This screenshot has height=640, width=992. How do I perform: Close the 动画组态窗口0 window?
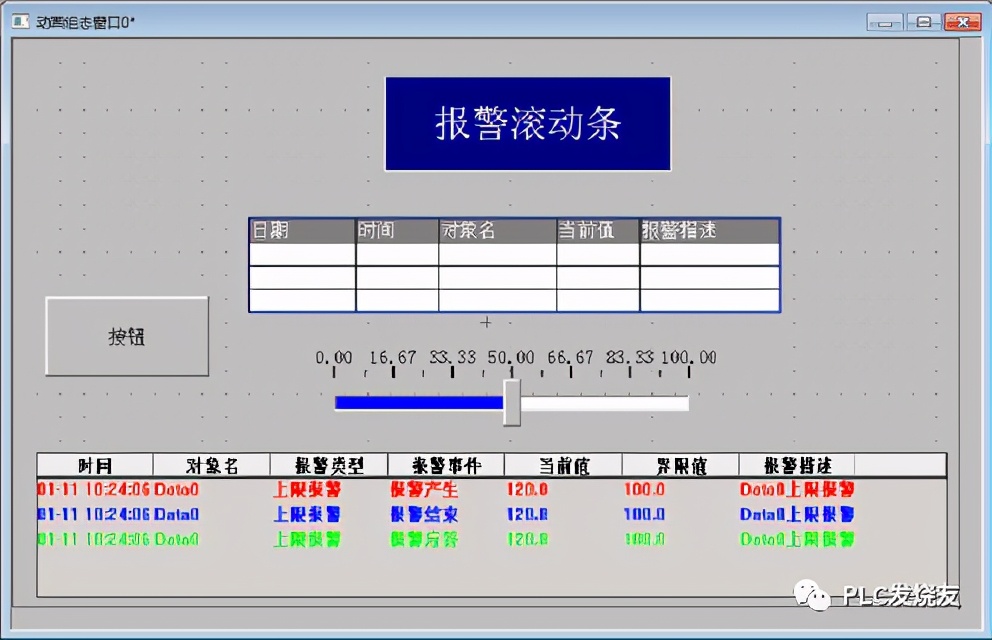(962, 23)
